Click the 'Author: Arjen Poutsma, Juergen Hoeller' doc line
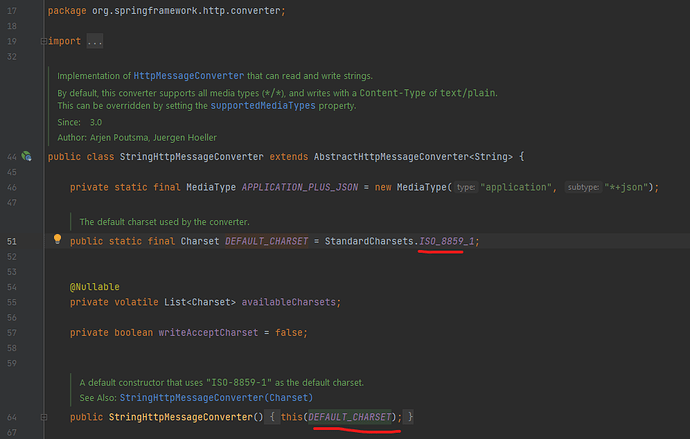 tap(137, 137)
